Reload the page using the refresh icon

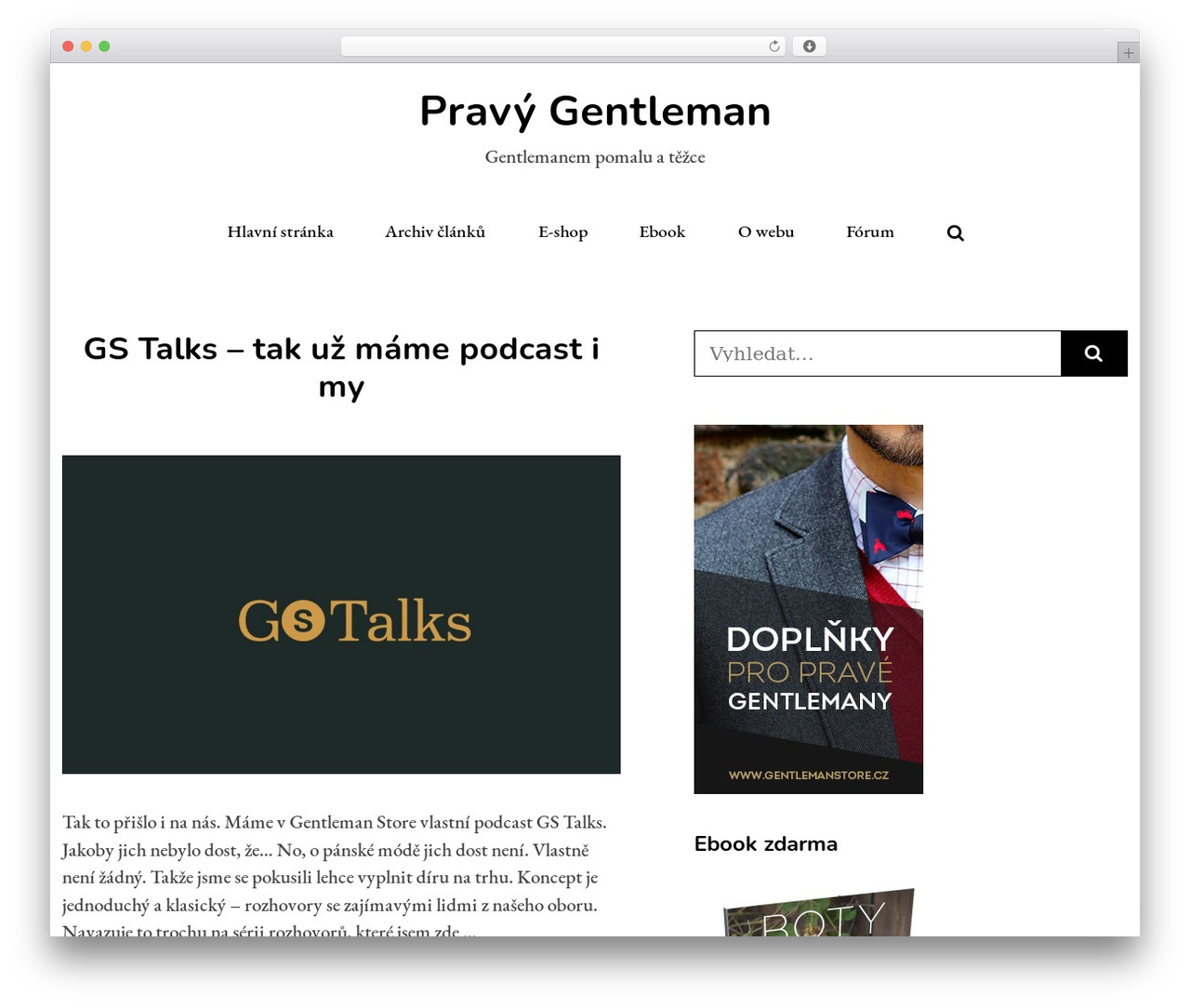tap(774, 46)
